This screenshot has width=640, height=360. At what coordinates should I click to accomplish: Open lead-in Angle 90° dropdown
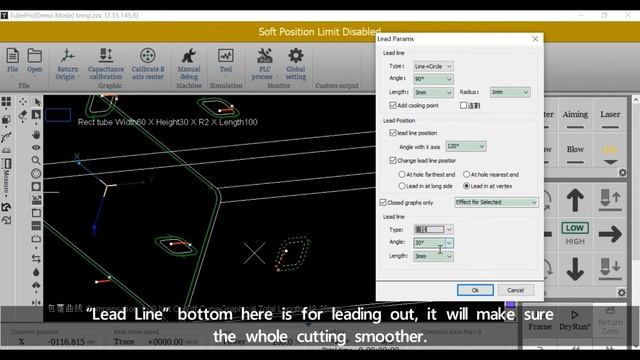coord(433,79)
